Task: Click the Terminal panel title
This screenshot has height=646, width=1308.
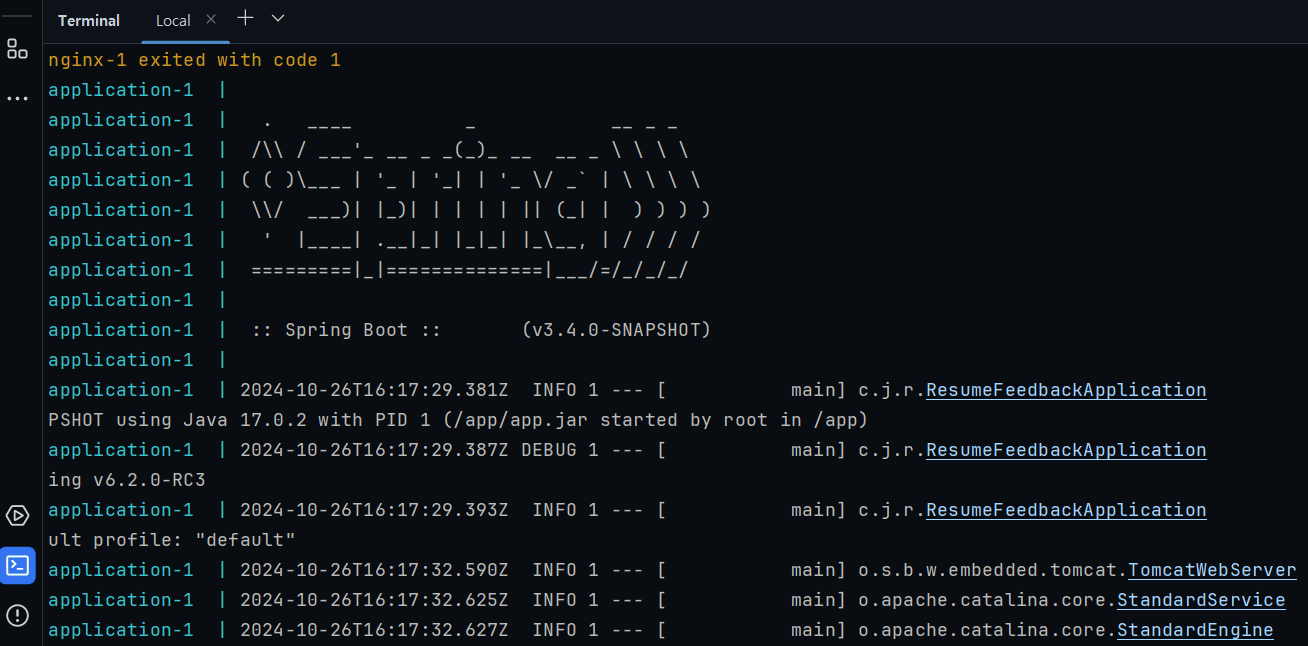Action: click(89, 20)
